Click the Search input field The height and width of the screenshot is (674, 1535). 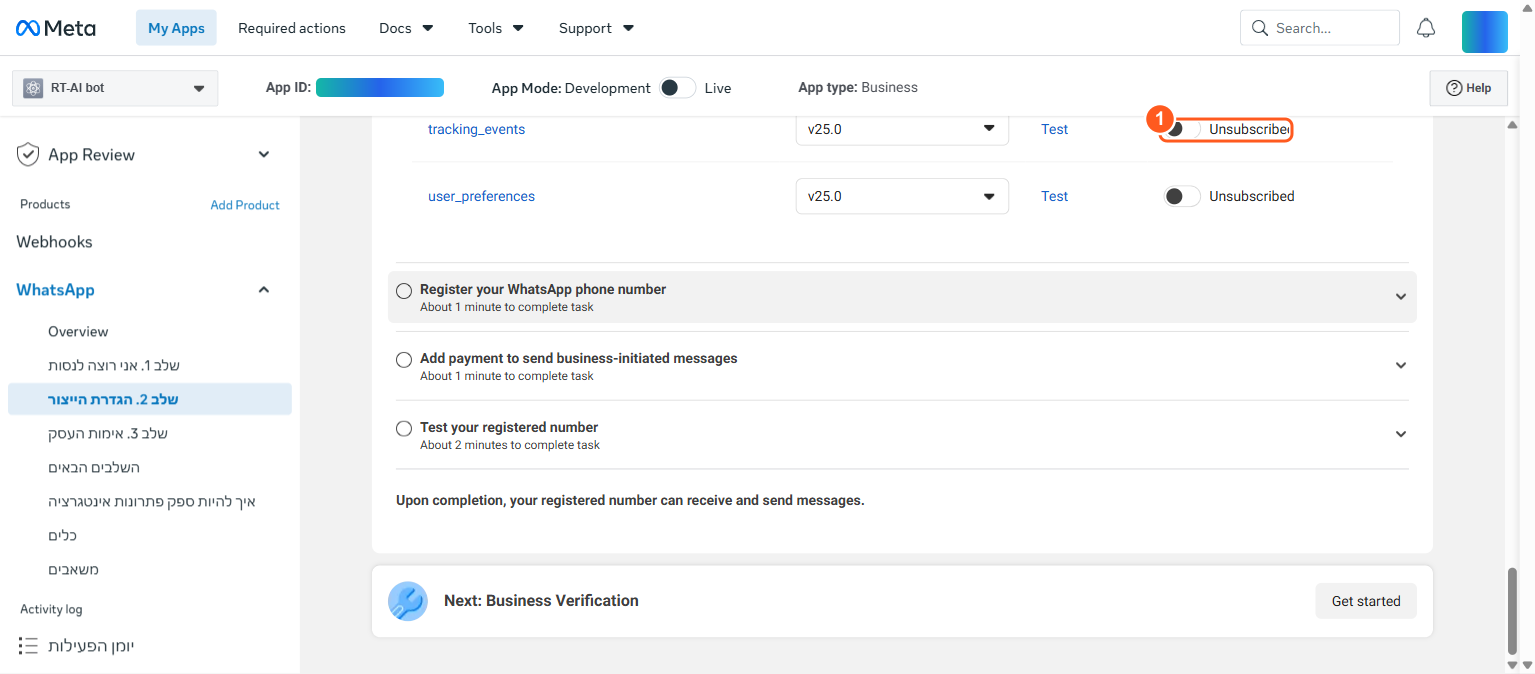pos(1320,28)
